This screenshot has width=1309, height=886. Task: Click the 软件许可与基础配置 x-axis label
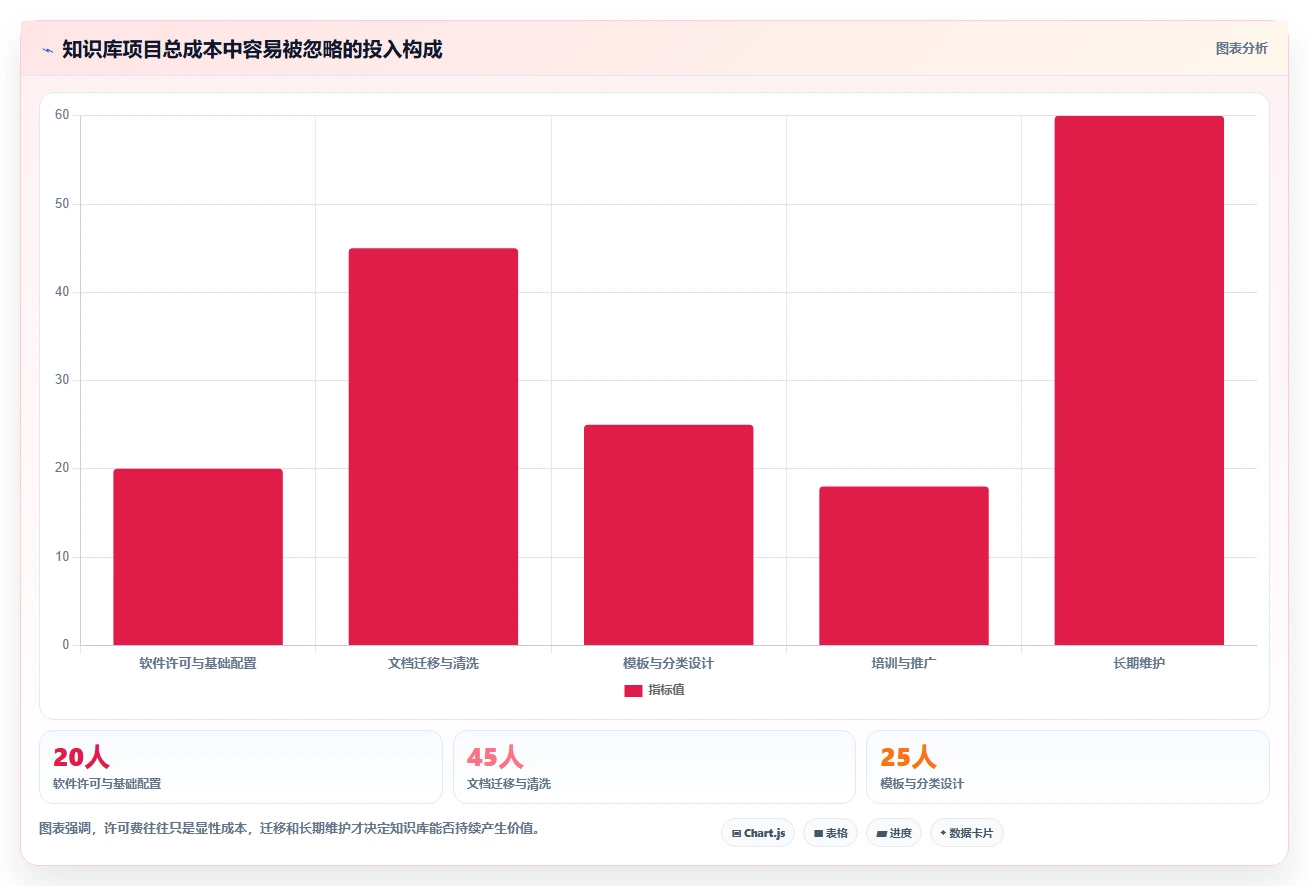coord(198,663)
